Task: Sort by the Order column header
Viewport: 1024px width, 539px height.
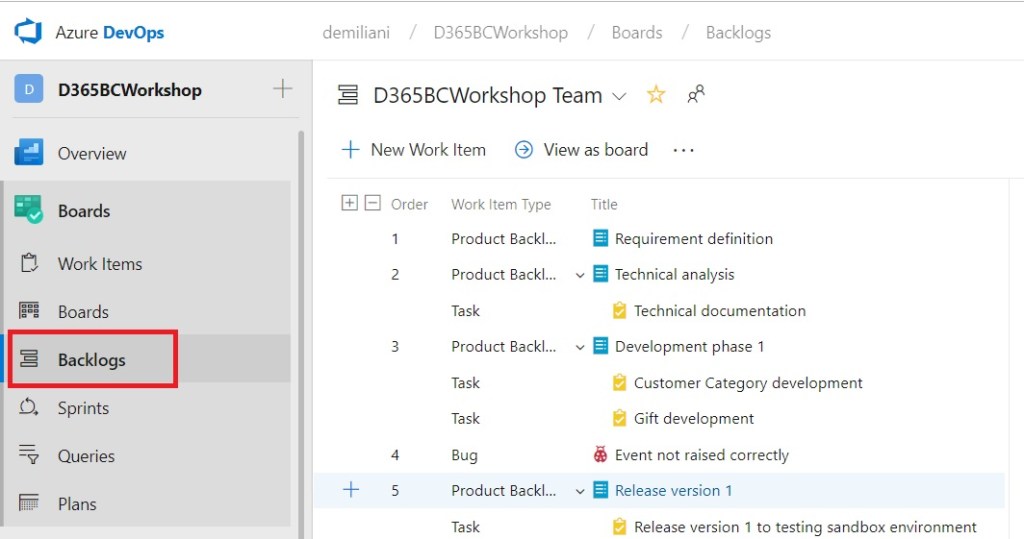Action: pos(409,204)
